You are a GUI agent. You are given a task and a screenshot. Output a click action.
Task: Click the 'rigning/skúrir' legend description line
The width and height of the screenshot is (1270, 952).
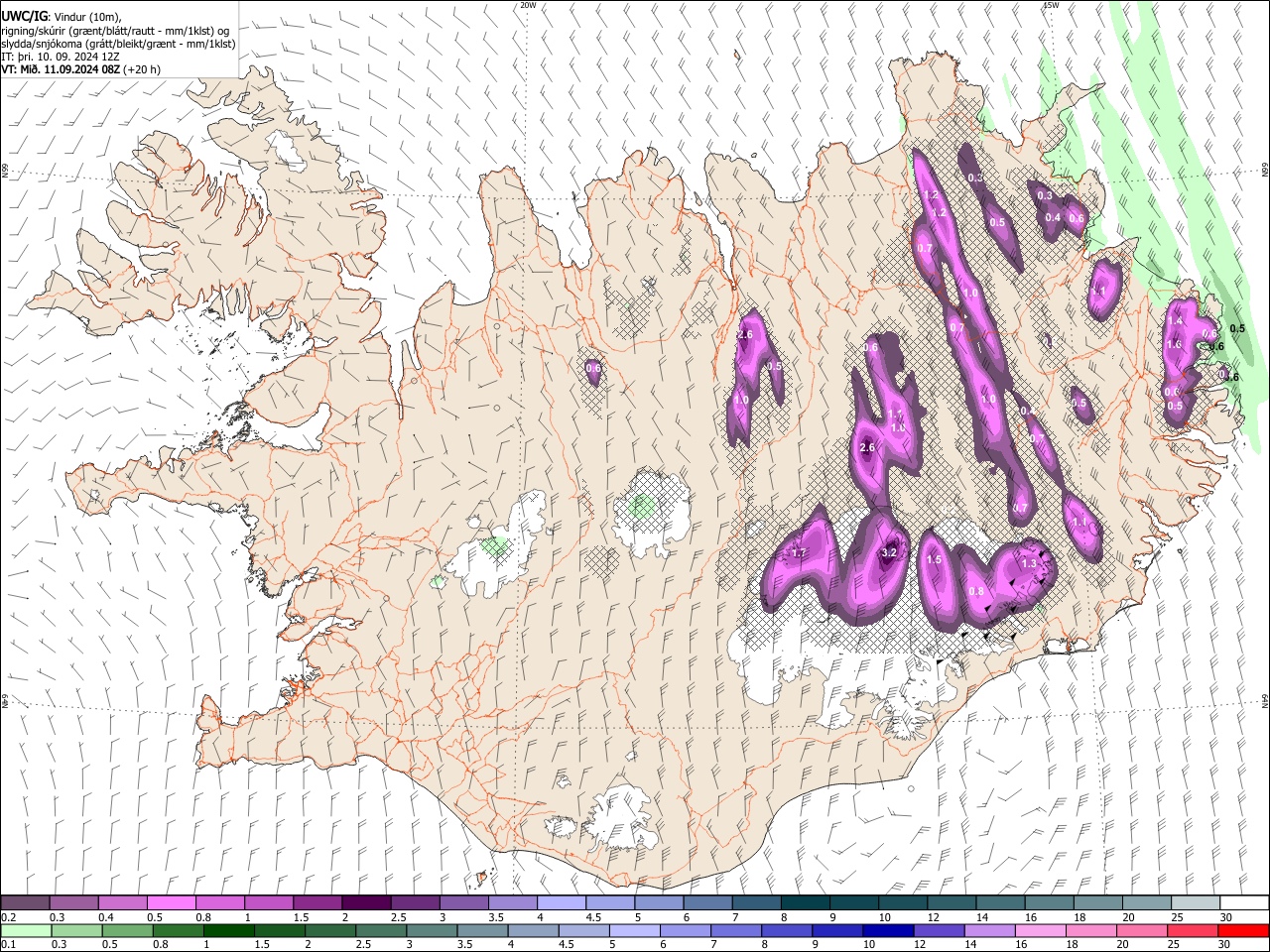pyautogui.click(x=115, y=31)
